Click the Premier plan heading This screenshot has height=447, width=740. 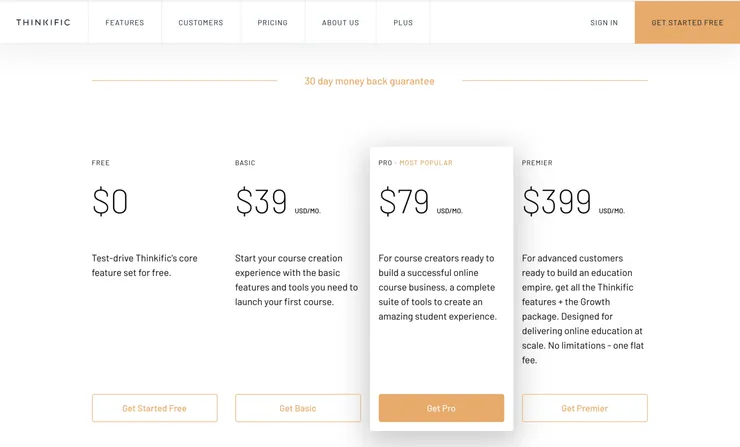[537, 163]
